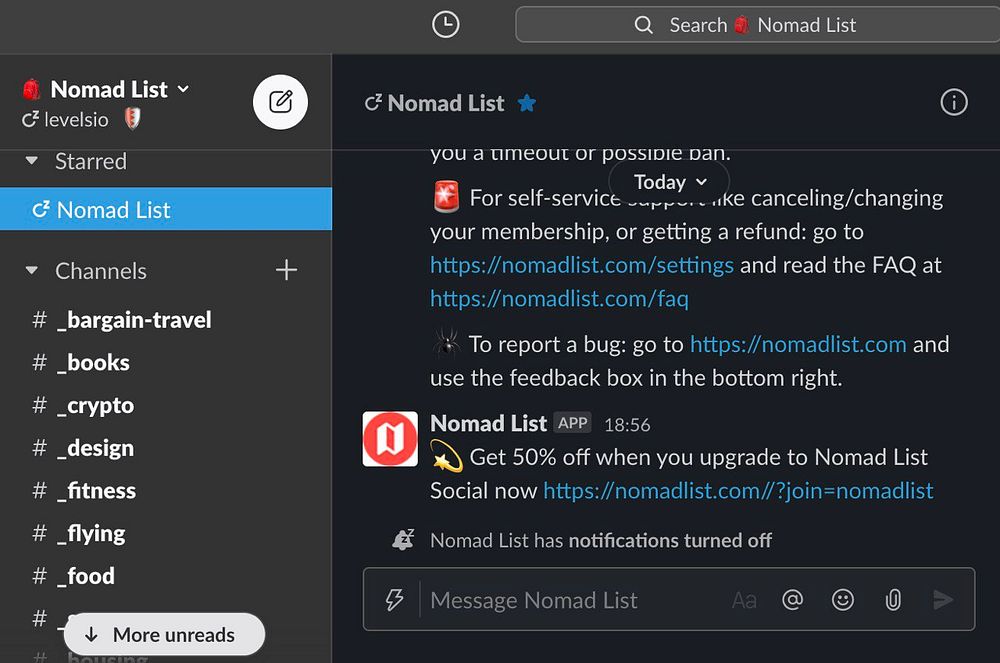Click the APP badge label
The height and width of the screenshot is (663, 1000).
[573, 423]
